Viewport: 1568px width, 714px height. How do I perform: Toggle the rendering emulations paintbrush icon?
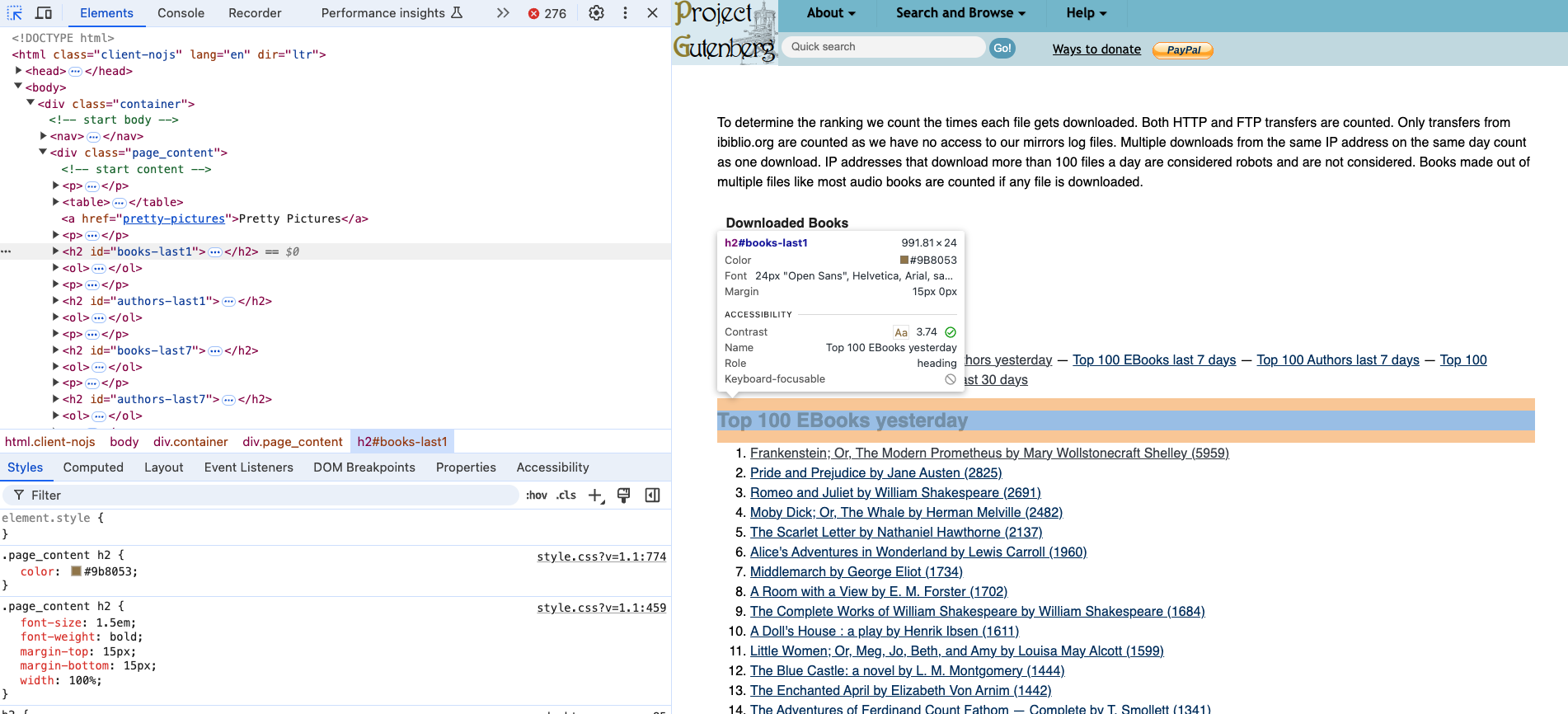click(x=623, y=496)
